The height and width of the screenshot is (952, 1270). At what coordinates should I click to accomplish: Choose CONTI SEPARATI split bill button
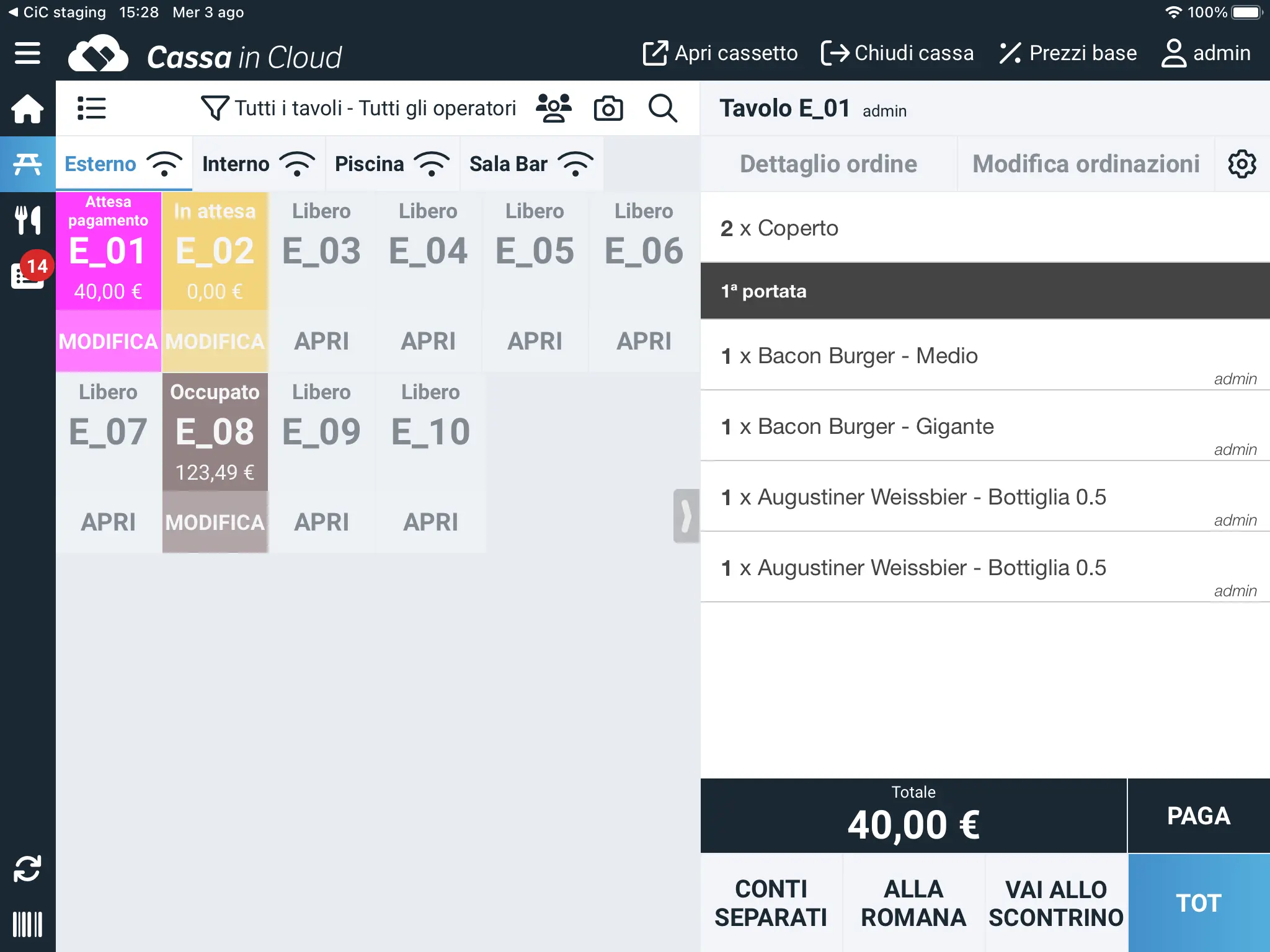click(771, 903)
